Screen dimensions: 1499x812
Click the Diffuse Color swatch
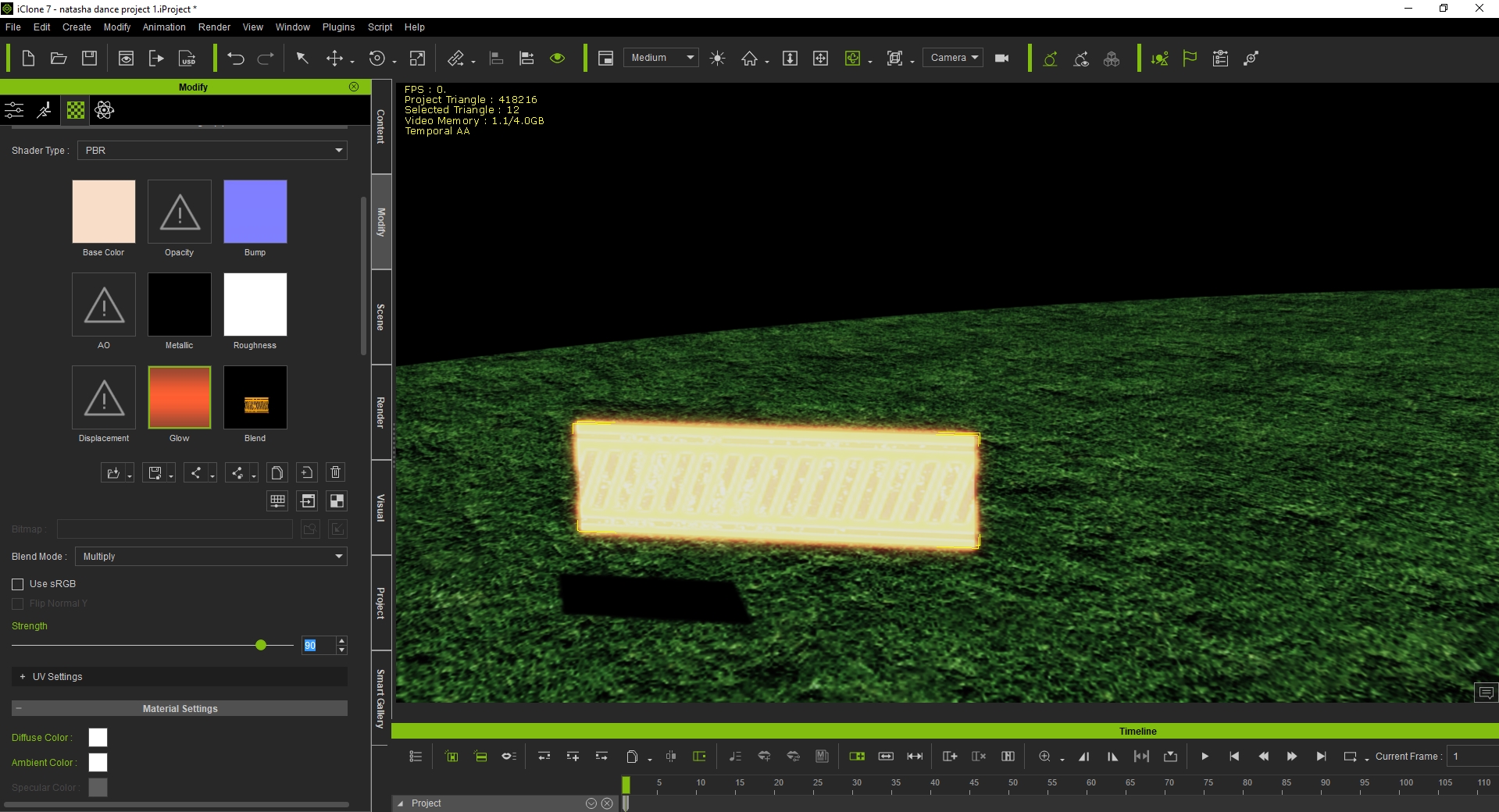(x=98, y=738)
